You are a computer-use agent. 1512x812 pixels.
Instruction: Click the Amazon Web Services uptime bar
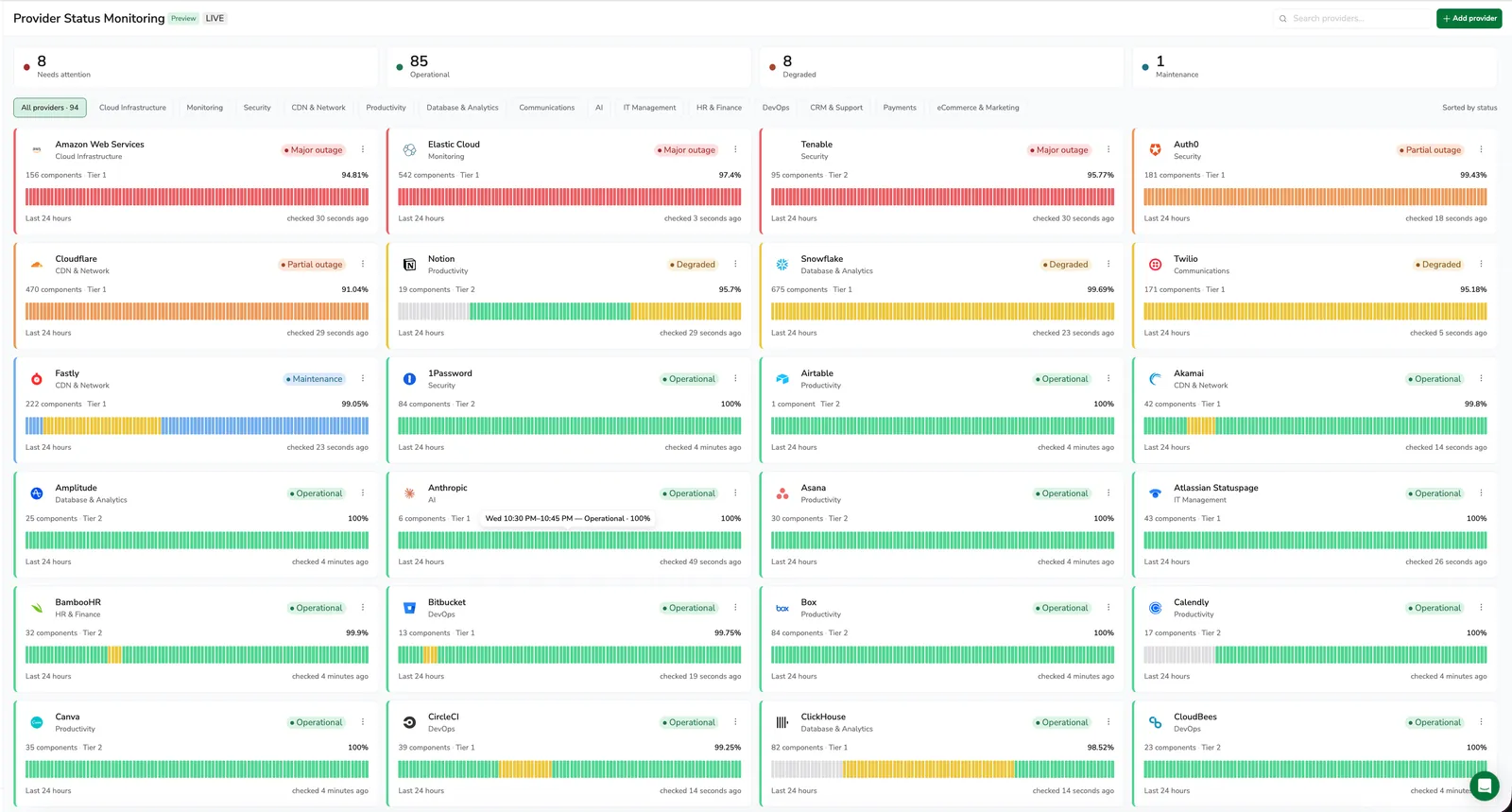click(x=197, y=197)
